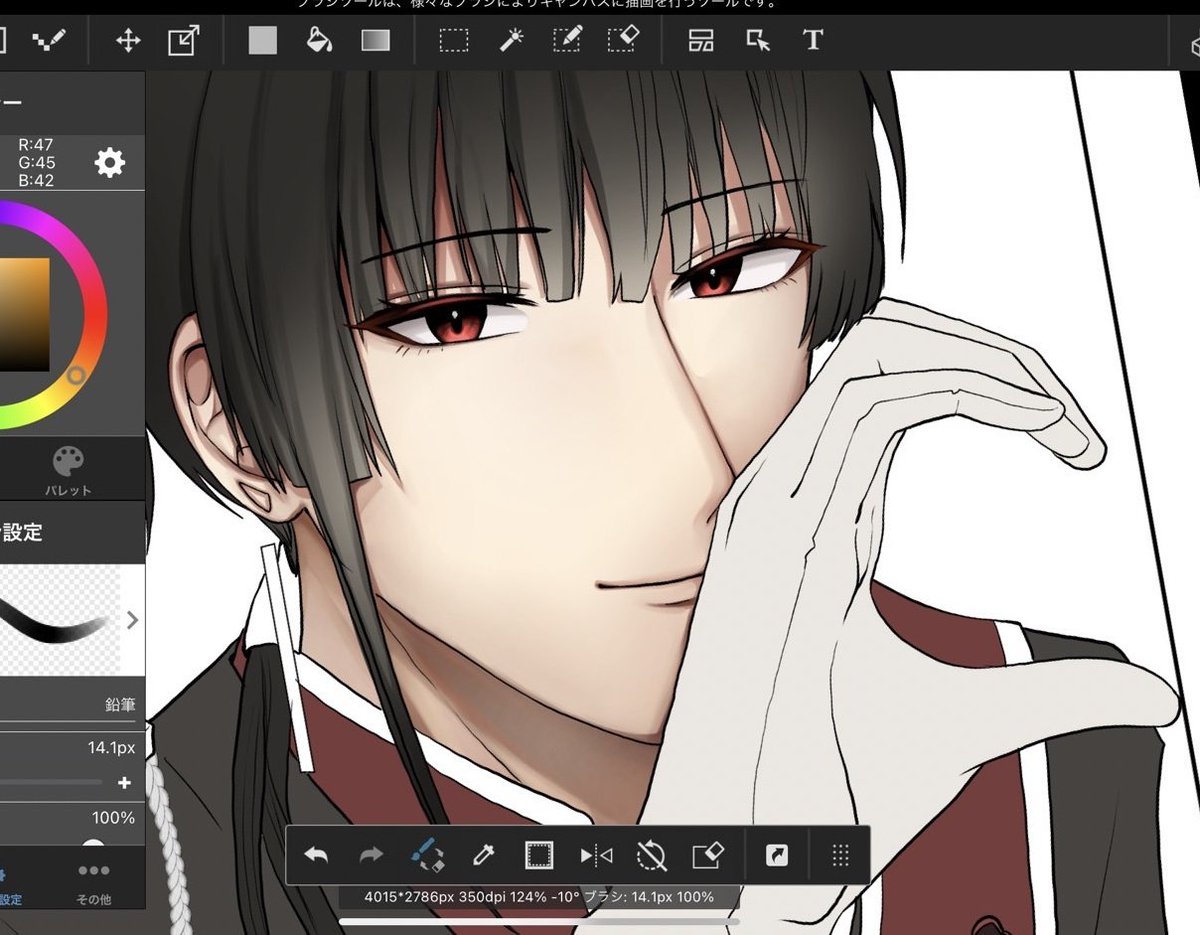Select the Text tool
The image size is (1200, 935).
tap(813, 41)
